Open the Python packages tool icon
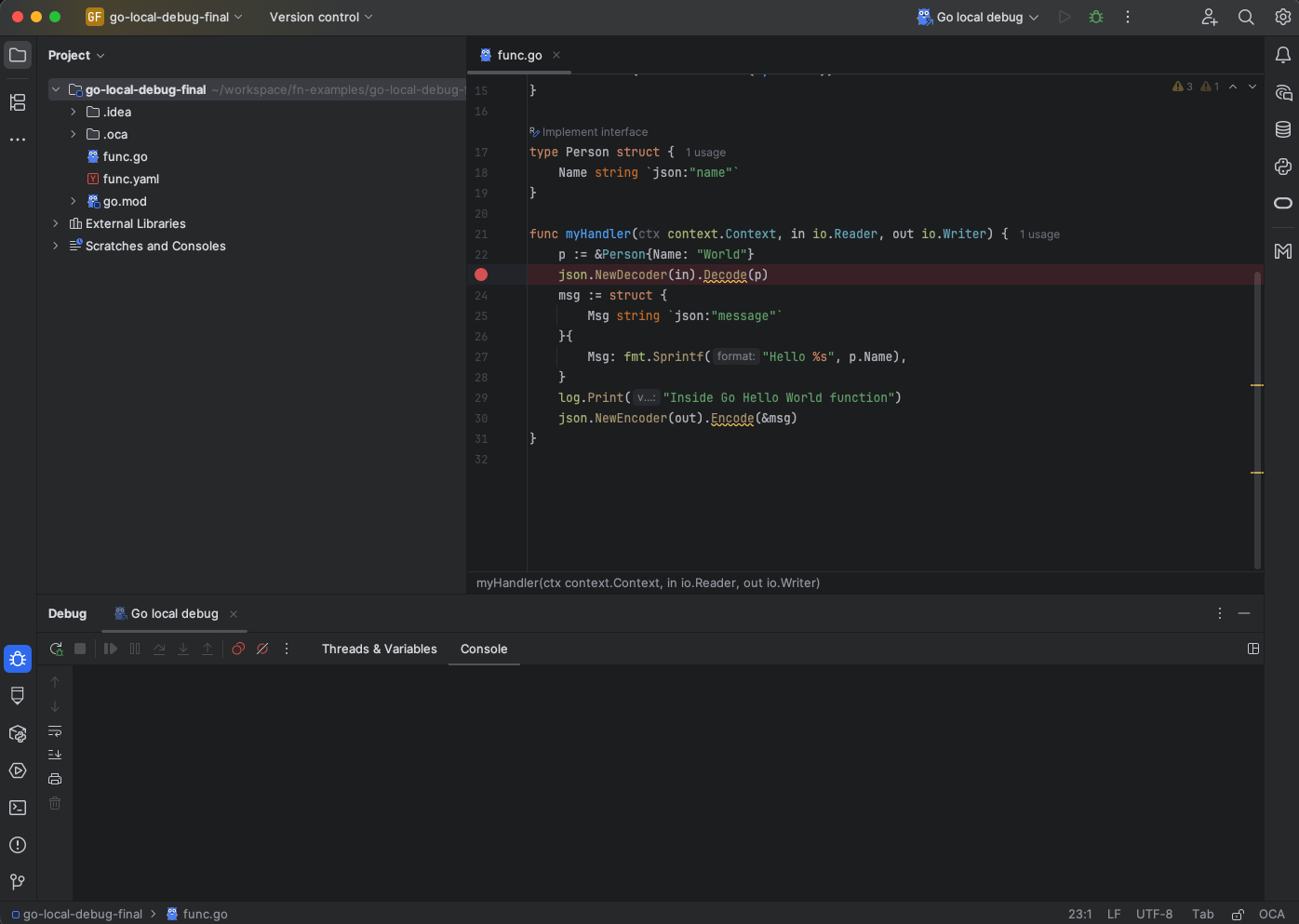 point(1283,167)
